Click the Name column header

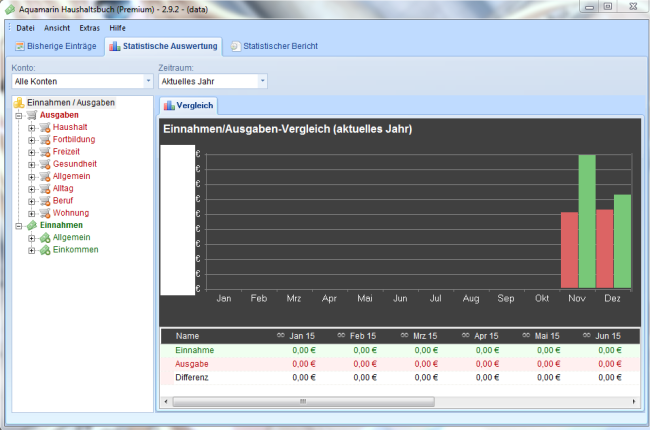click(x=187, y=336)
